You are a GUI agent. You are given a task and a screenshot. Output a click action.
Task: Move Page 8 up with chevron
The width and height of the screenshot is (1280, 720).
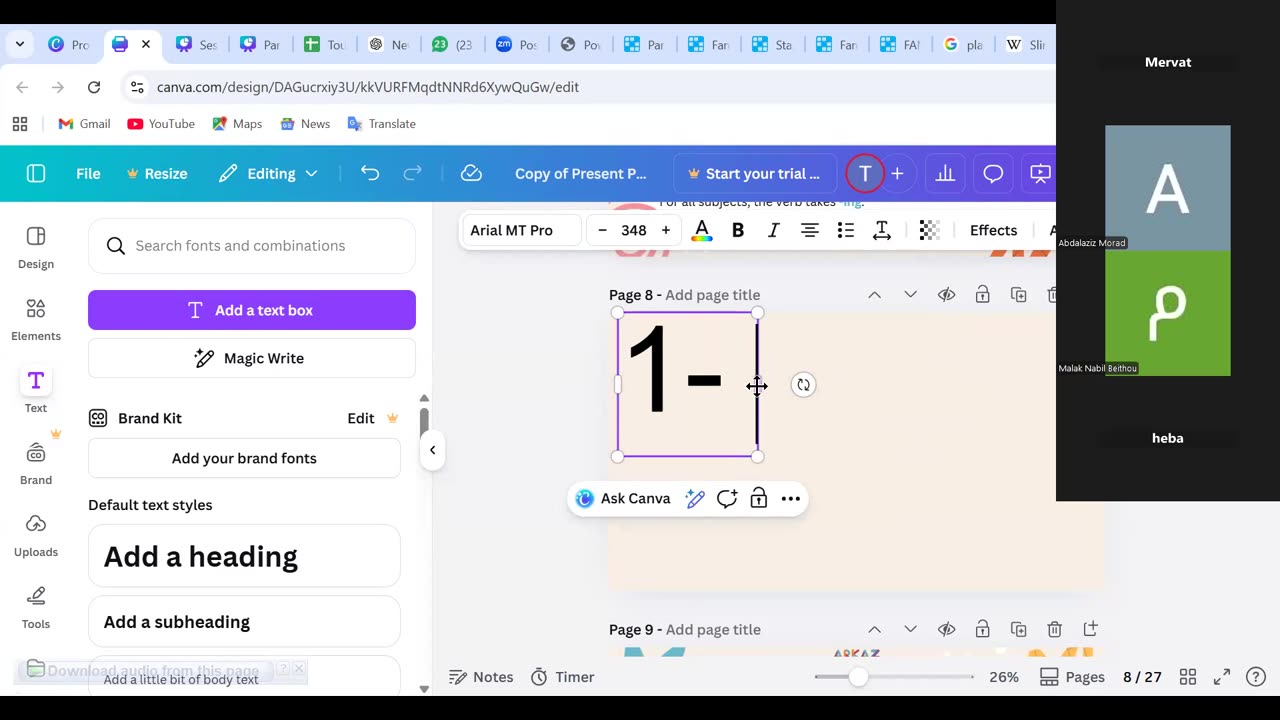coord(874,294)
